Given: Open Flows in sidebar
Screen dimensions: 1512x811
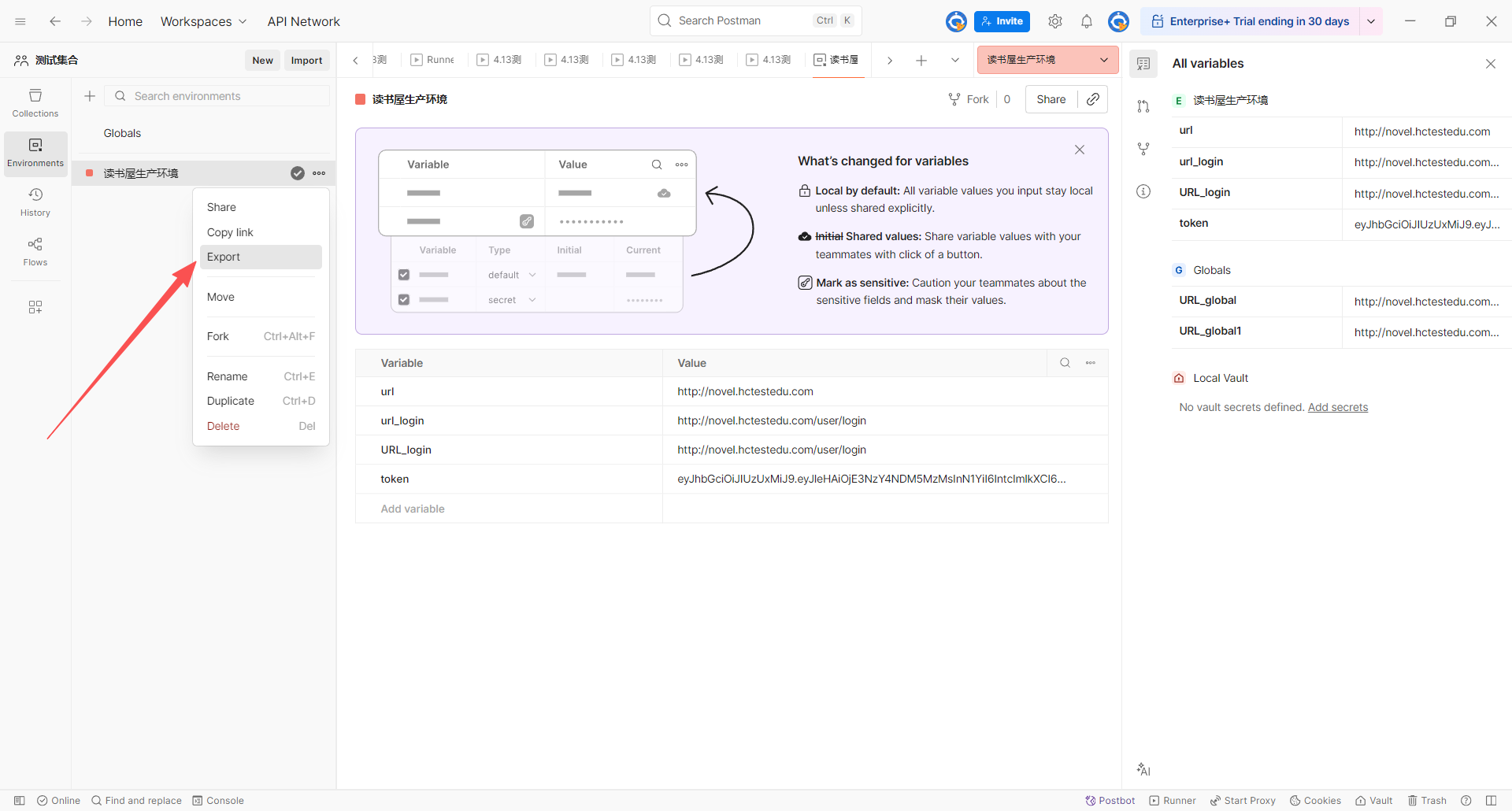Looking at the screenshot, I should point(35,252).
